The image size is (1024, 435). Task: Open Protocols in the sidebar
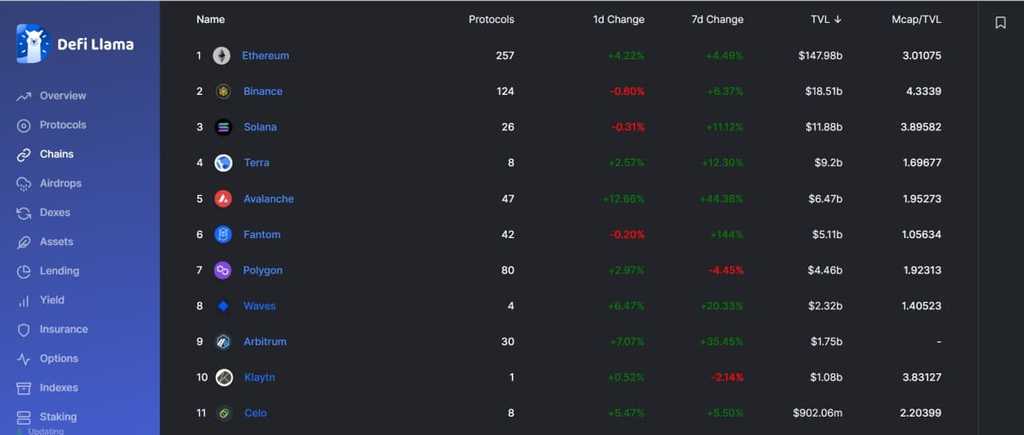(62, 125)
